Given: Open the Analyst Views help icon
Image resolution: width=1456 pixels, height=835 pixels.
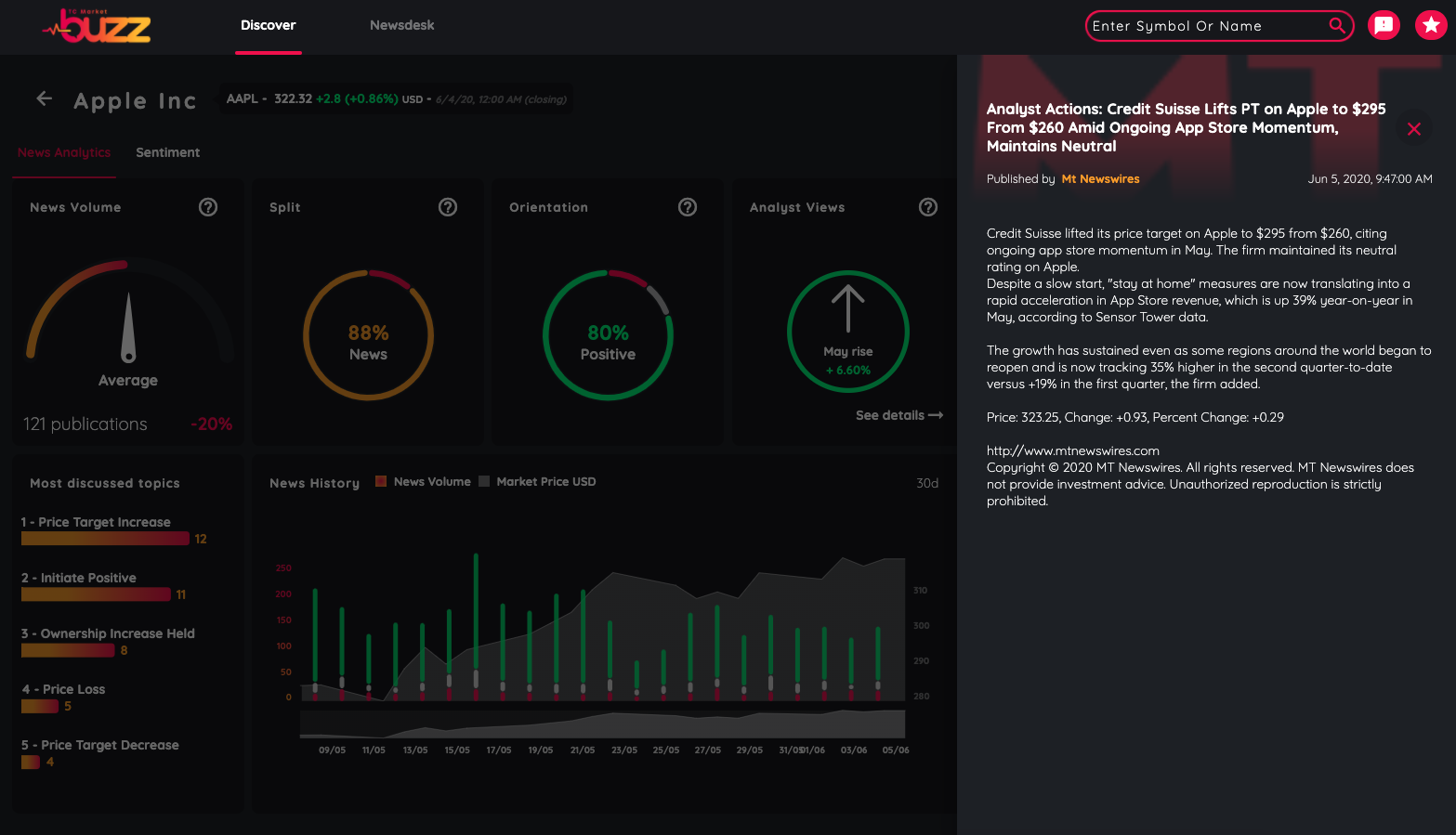Looking at the screenshot, I should coord(928,207).
